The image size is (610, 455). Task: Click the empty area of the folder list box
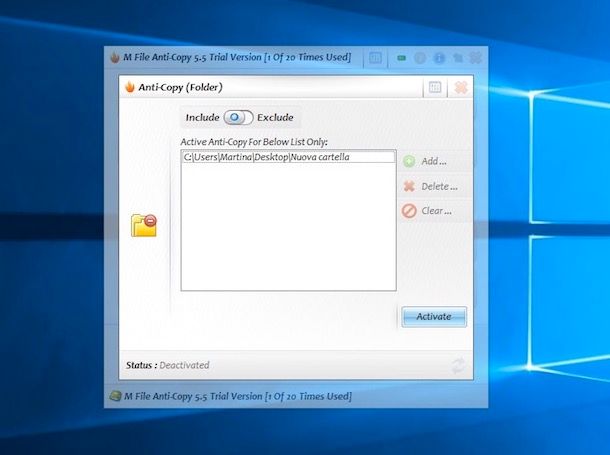tap(288, 226)
